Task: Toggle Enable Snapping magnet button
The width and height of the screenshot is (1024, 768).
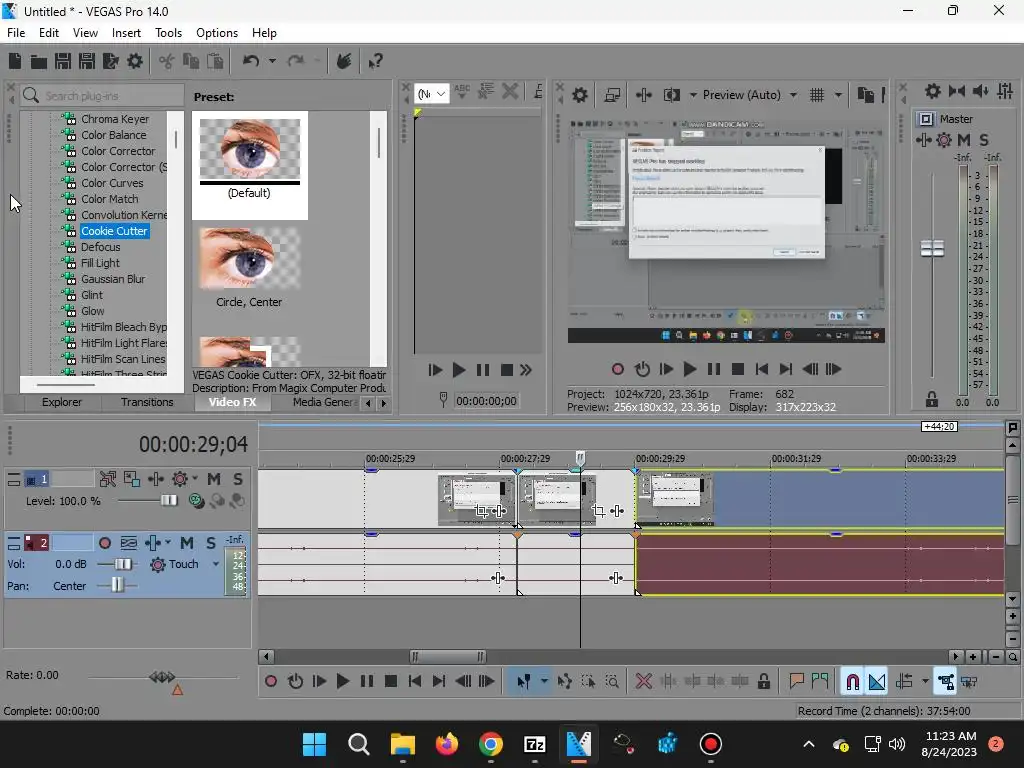Action: (x=852, y=682)
